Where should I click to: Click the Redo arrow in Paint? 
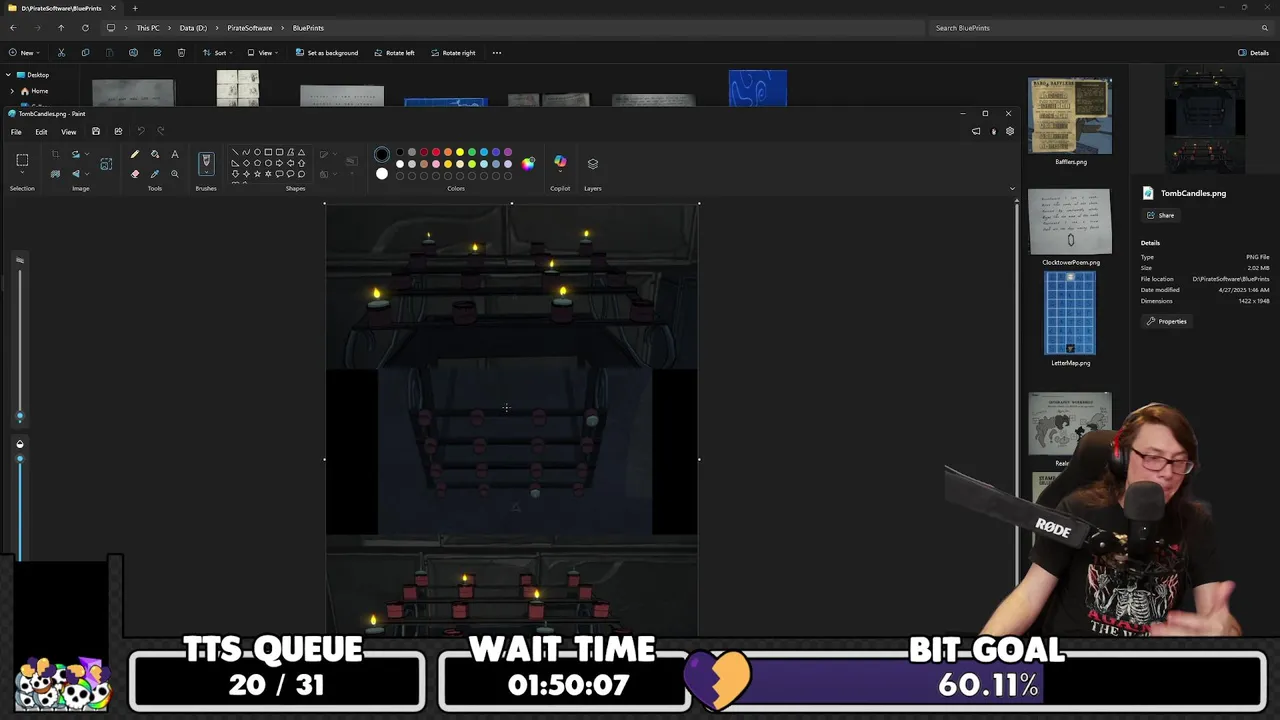(x=162, y=131)
